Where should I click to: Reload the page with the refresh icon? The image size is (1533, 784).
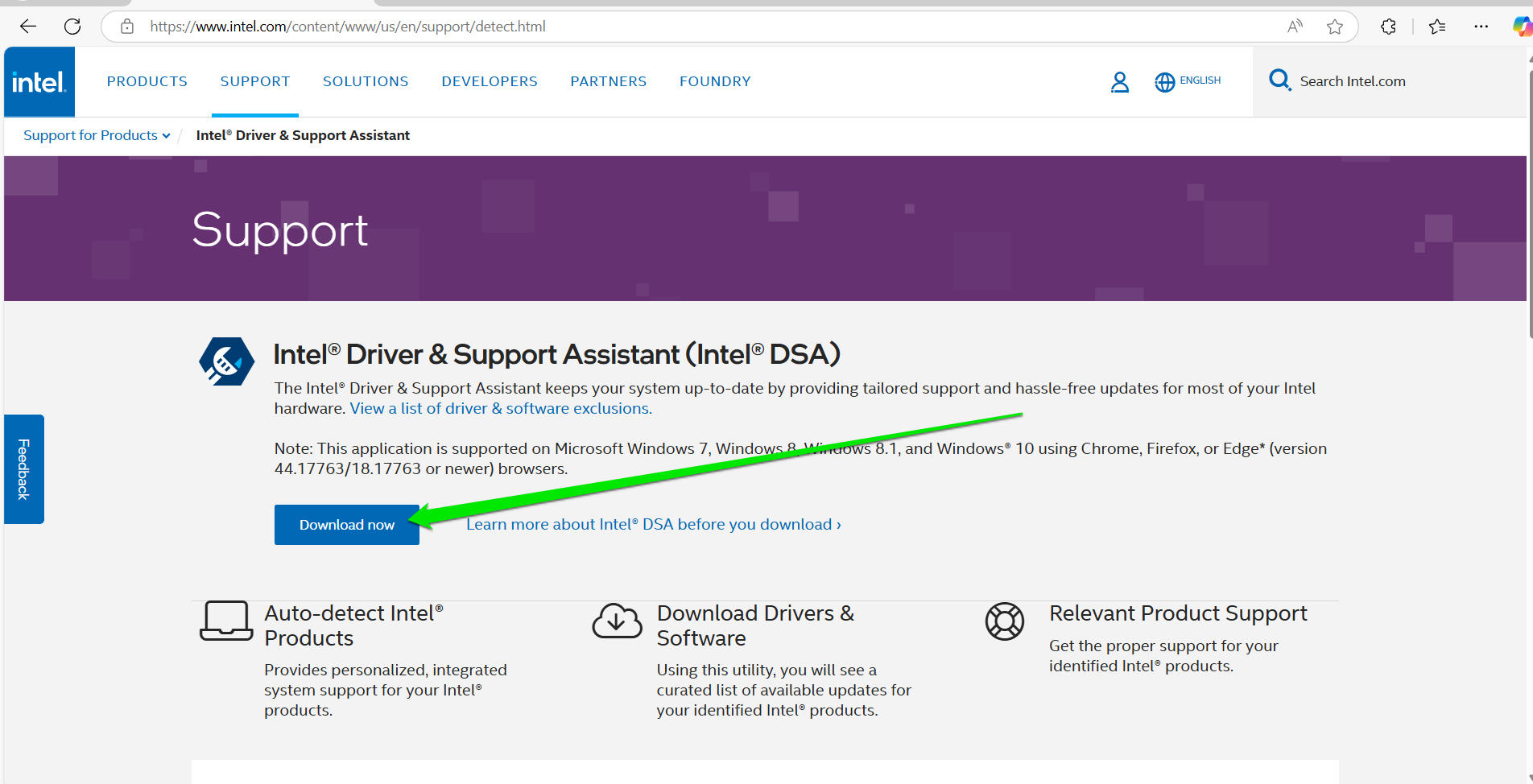point(72,27)
